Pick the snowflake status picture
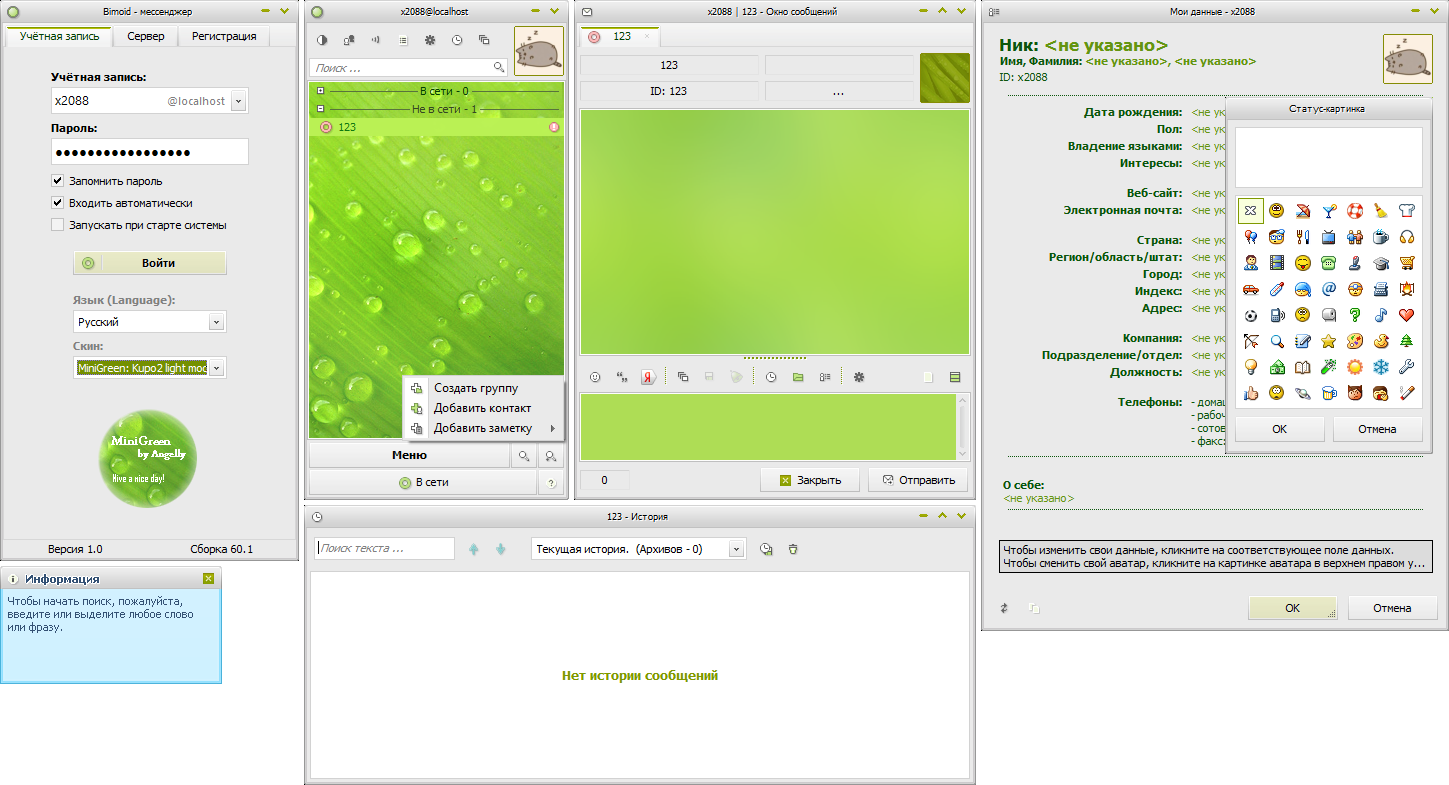Viewport: 1449px width, 785px height. click(x=1380, y=367)
